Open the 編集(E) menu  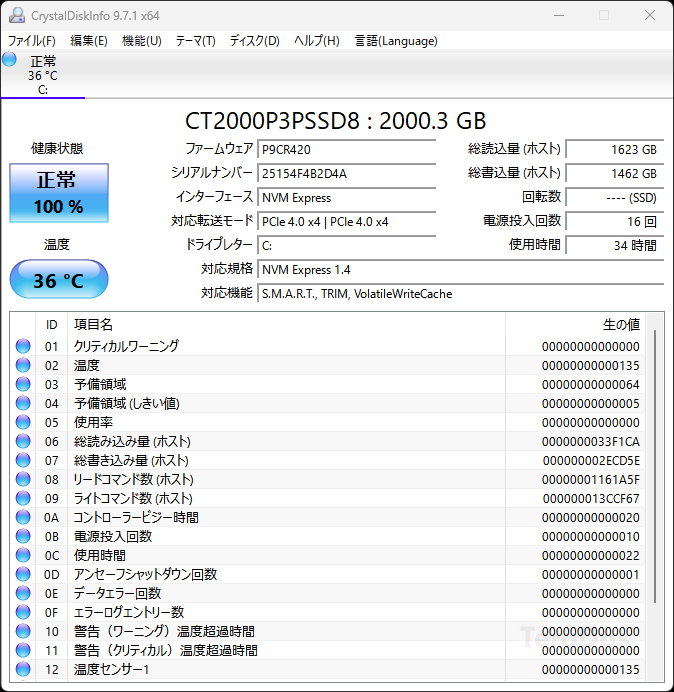pyautogui.click(x=89, y=41)
